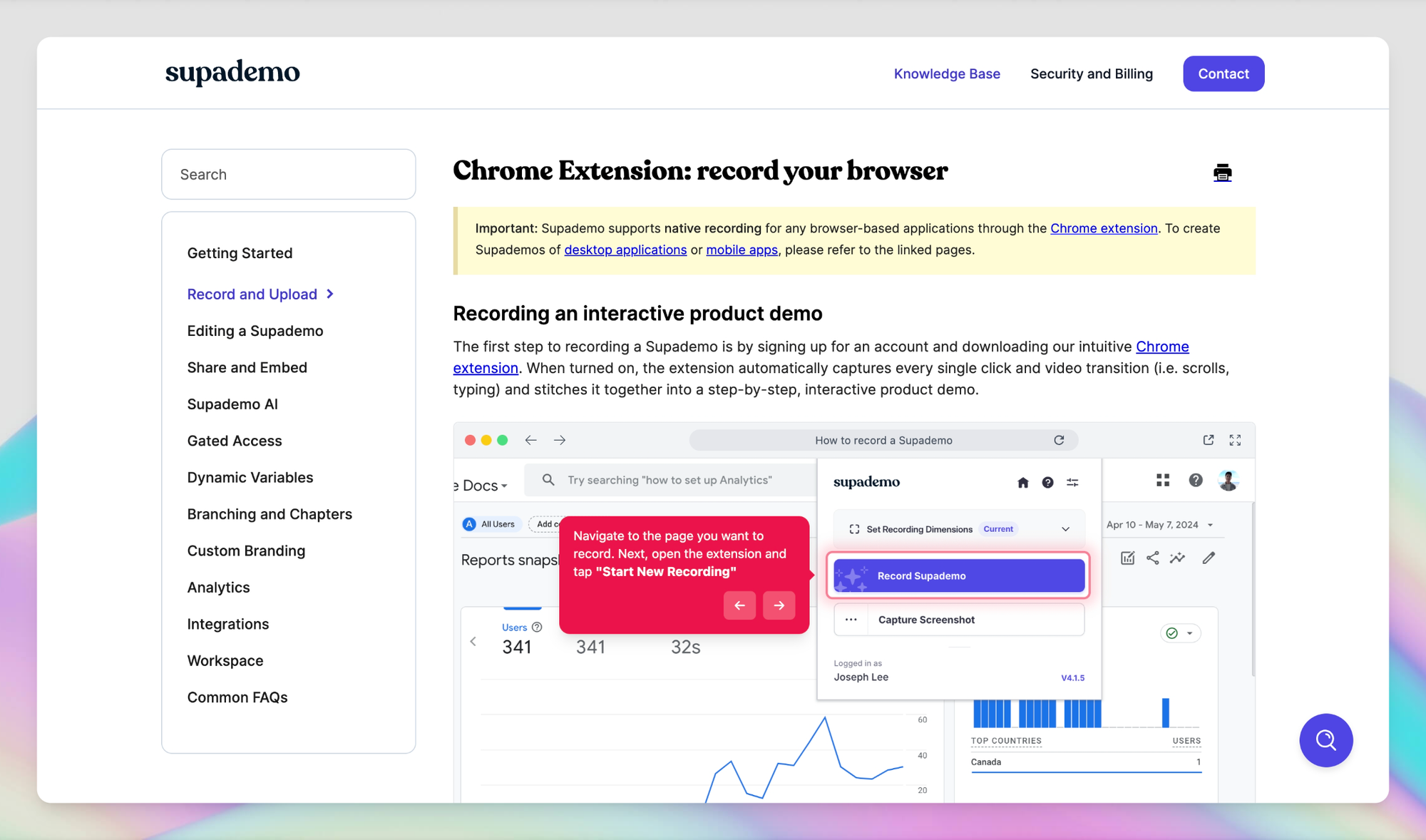
Task: Open mobile apps link
Action: (742, 250)
